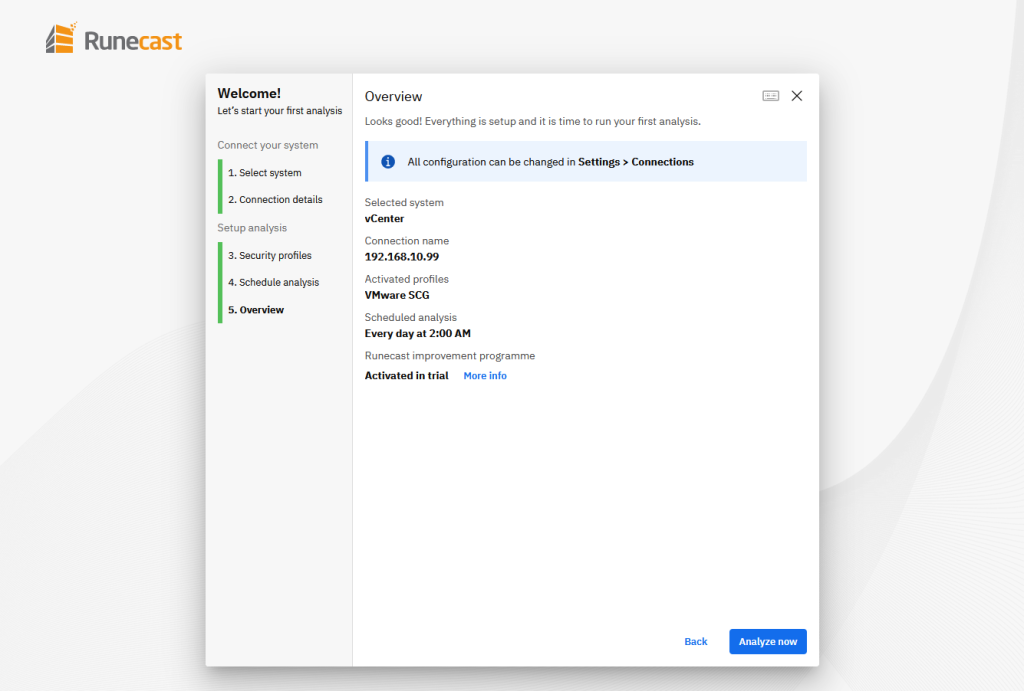Click the connection name 192.168.10.99
Viewport: 1024px width, 691px height.
pyautogui.click(x=402, y=257)
